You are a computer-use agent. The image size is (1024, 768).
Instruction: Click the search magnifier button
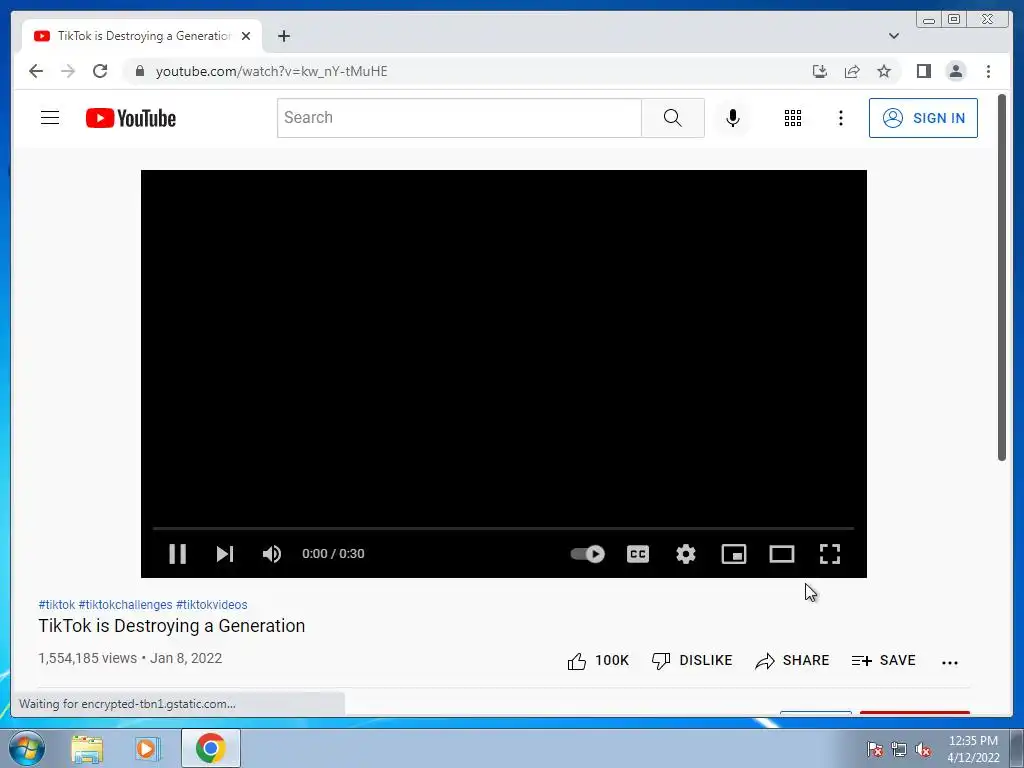pos(673,118)
